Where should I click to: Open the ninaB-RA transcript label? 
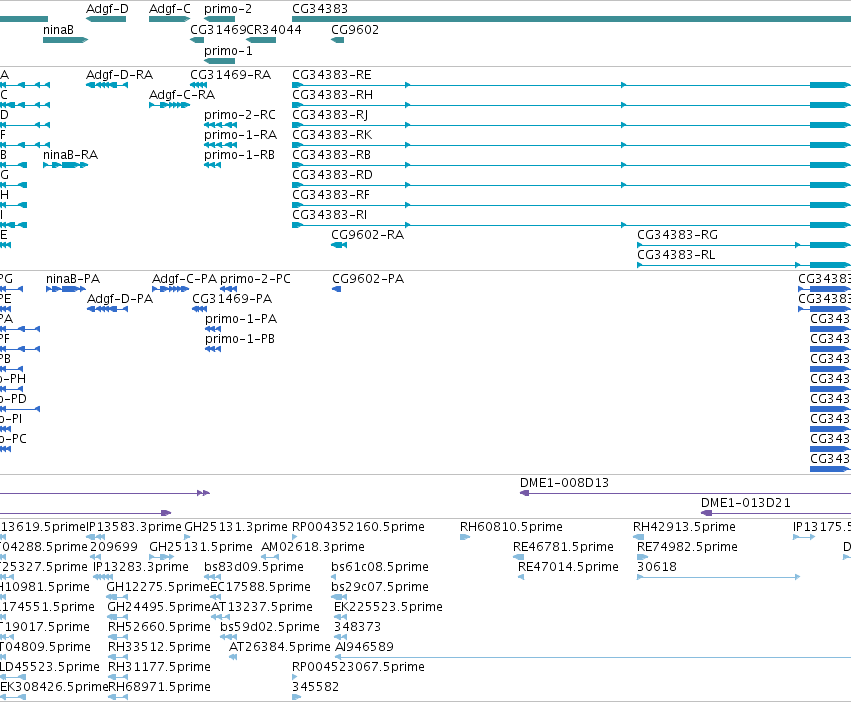71,155
